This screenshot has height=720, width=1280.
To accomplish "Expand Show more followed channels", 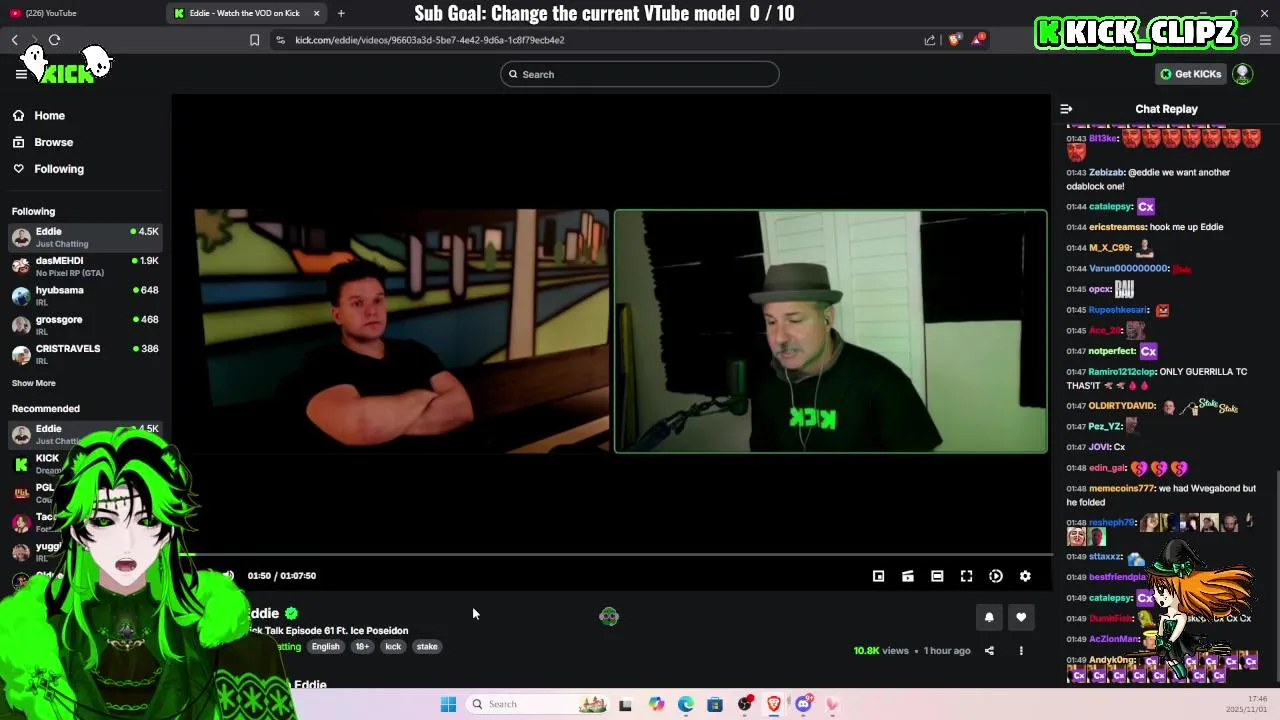I will click(33, 383).
